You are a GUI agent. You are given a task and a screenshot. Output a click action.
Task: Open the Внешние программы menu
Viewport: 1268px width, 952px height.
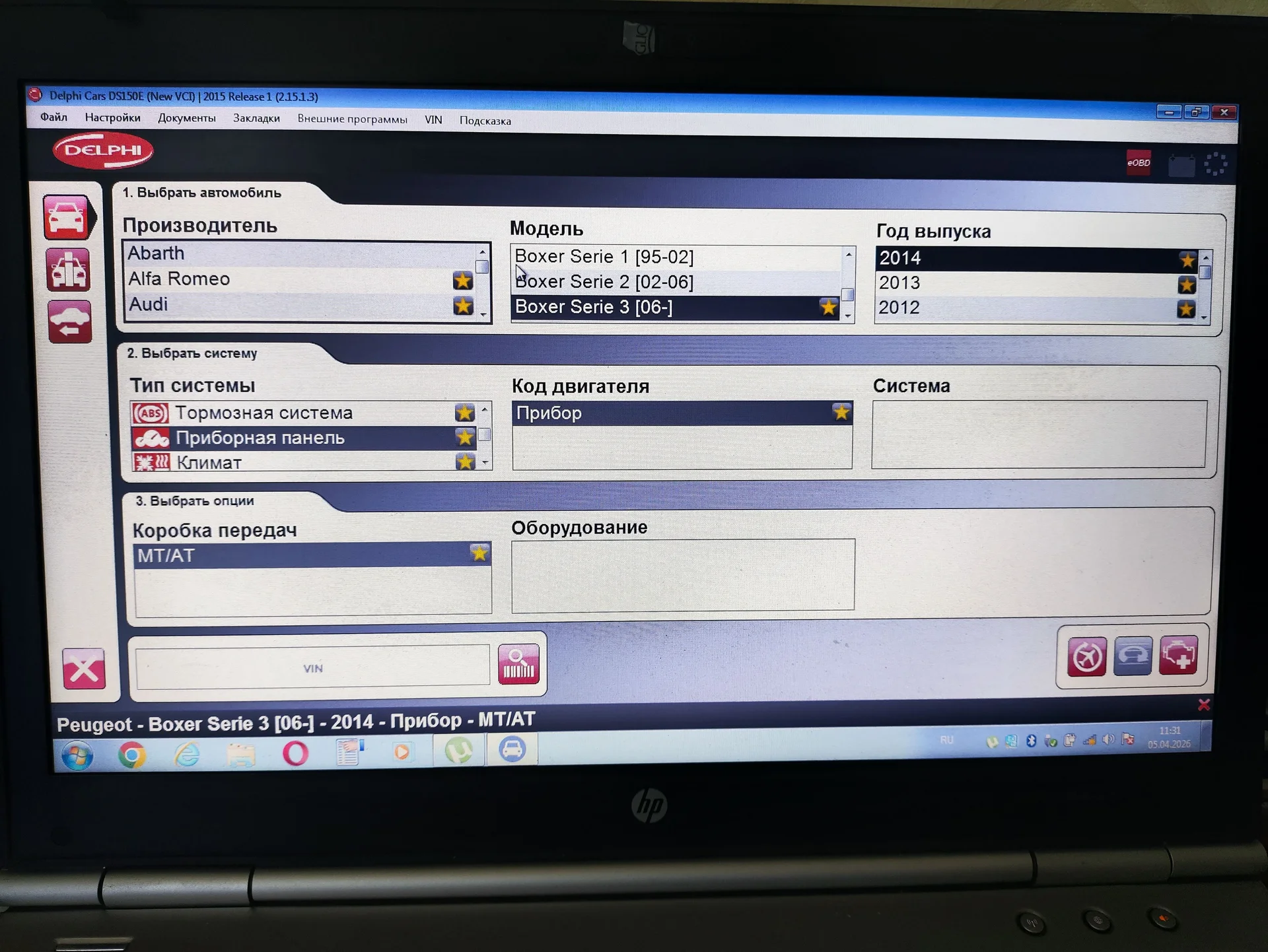coord(352,119)
